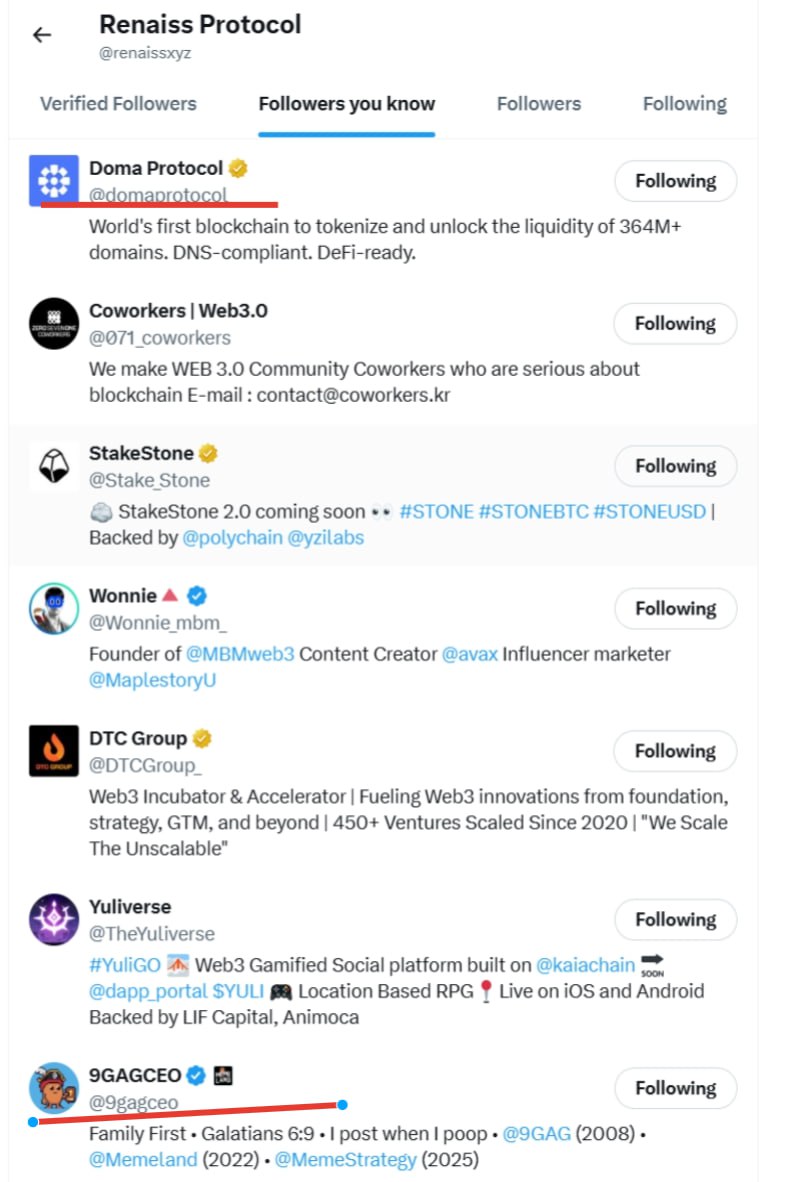Open StakeStone's logo avatar

click(54, 466)
